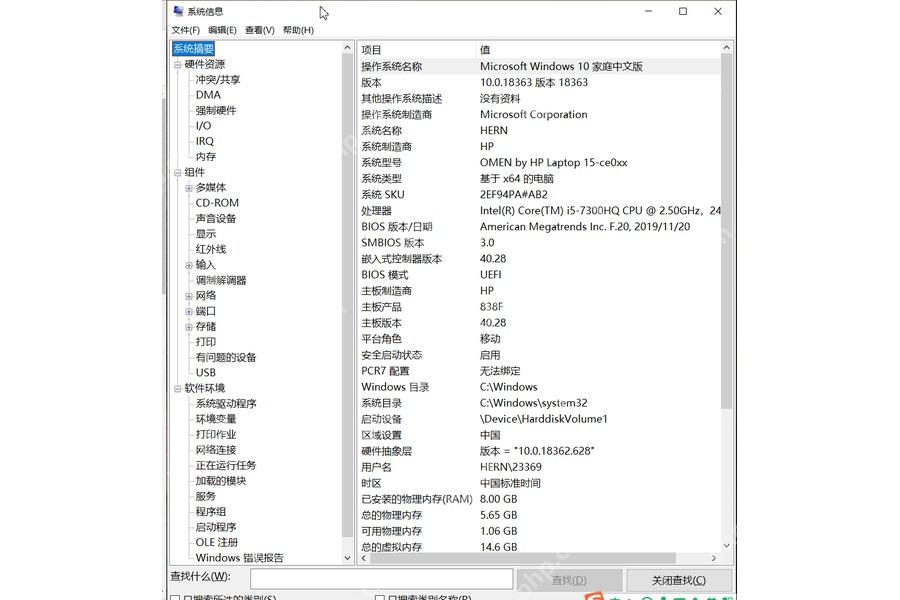Open the 帮助(H) menu
The width and height of the screenshot is (900, 600).
click(x=298, y=30)
